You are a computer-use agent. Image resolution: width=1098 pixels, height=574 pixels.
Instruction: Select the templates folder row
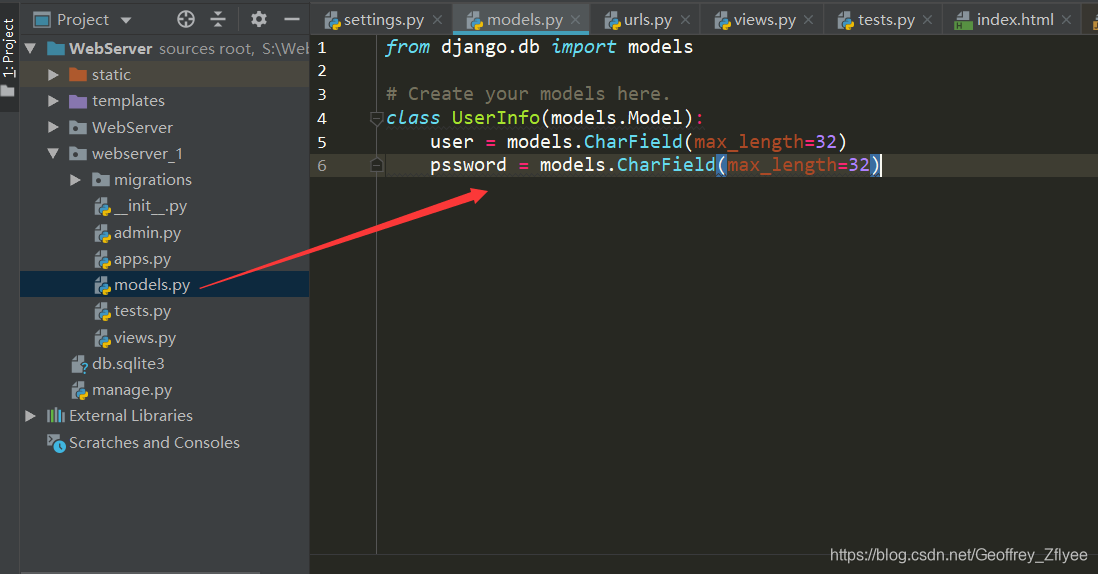[165, 101]
